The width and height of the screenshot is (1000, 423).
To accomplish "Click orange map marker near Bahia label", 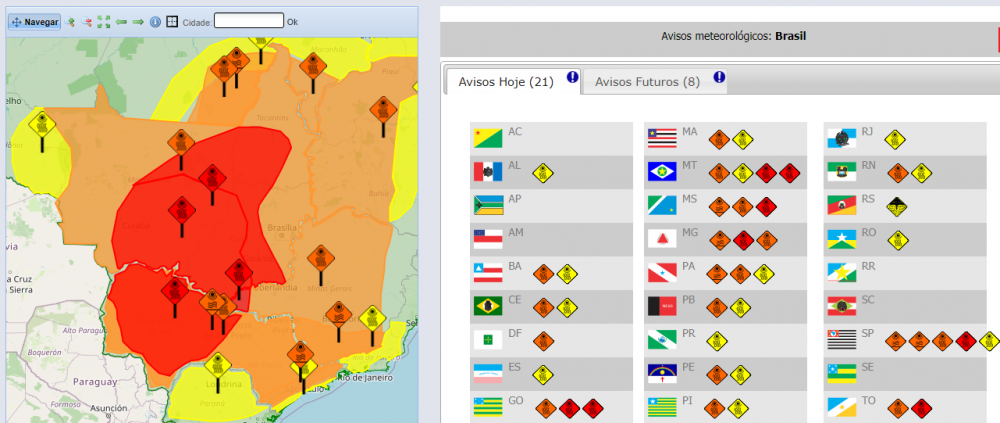I will pos(383,111).
